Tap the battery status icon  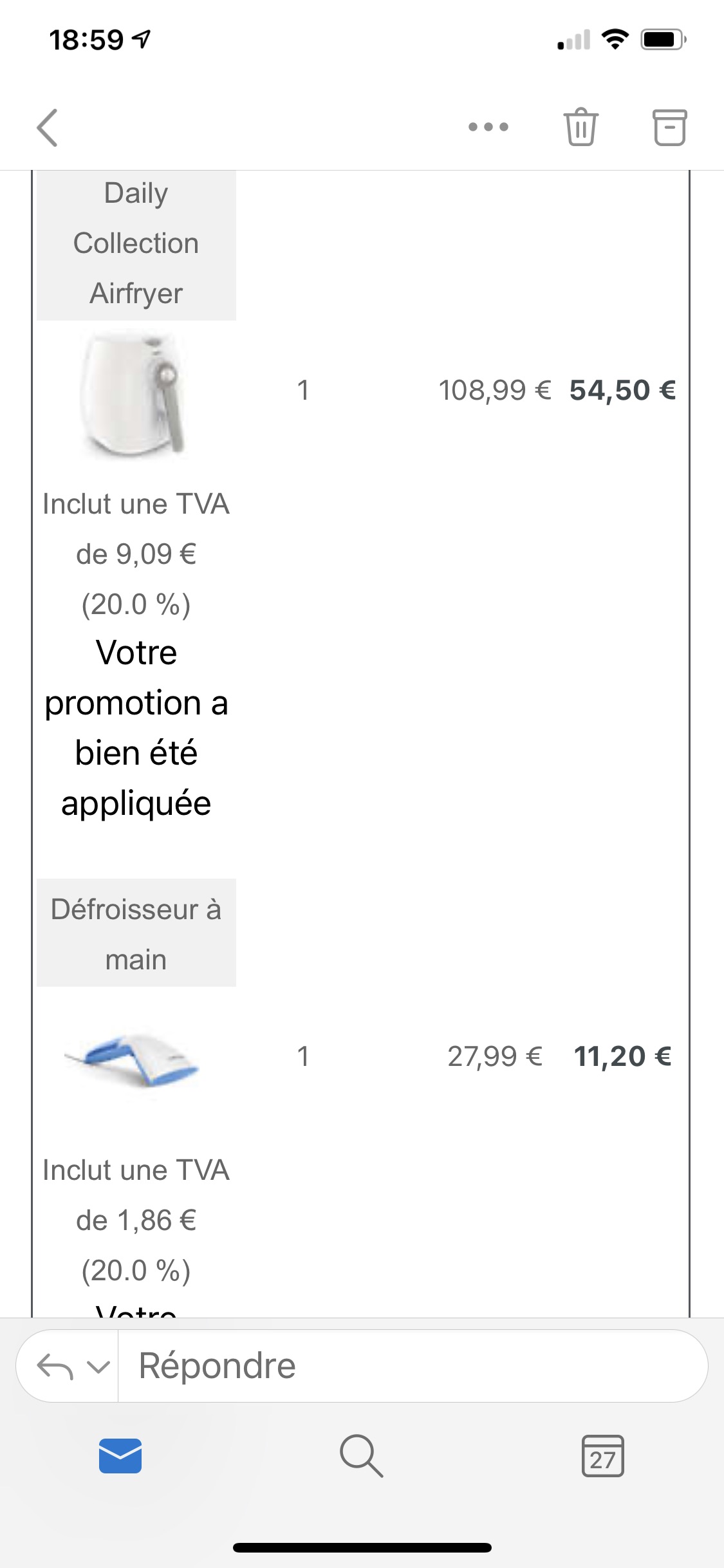point(664,39)
